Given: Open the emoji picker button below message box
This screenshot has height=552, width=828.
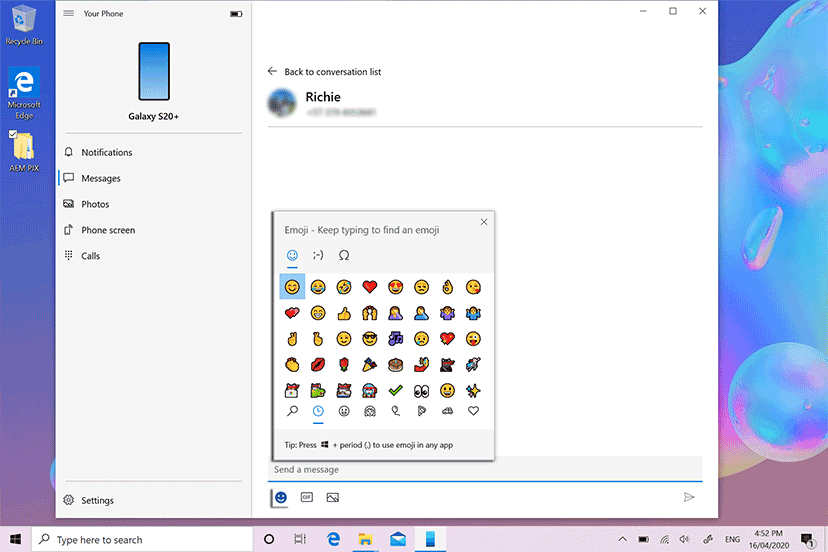Looking at the screenshot, I should pos(281,498).
